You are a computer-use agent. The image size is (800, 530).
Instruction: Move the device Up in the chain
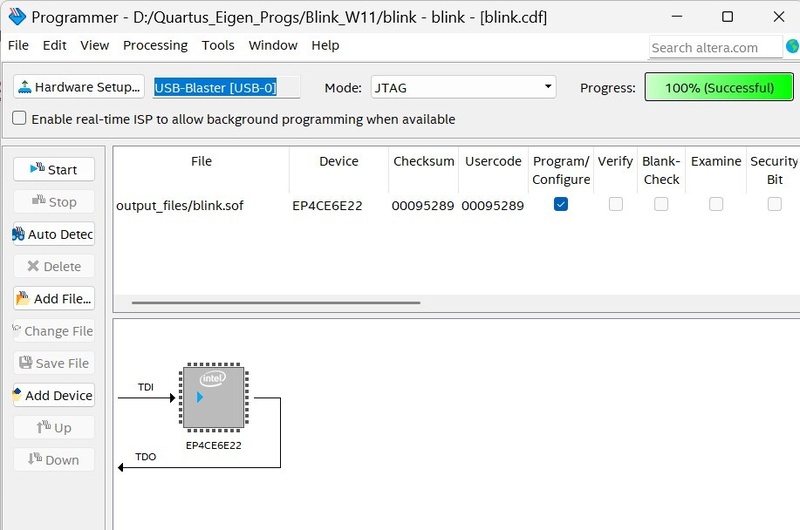54,427
